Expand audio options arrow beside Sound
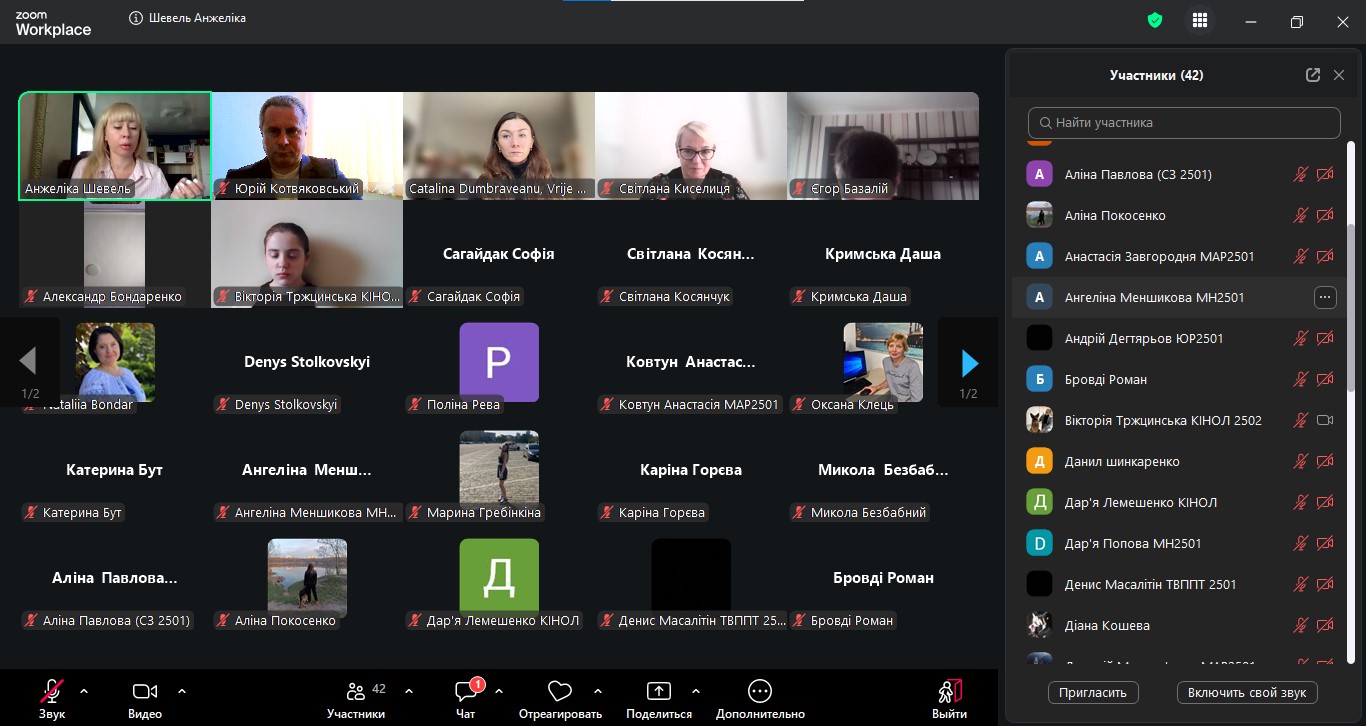The width and height of the screenshot is (1366, 726). 84,691
